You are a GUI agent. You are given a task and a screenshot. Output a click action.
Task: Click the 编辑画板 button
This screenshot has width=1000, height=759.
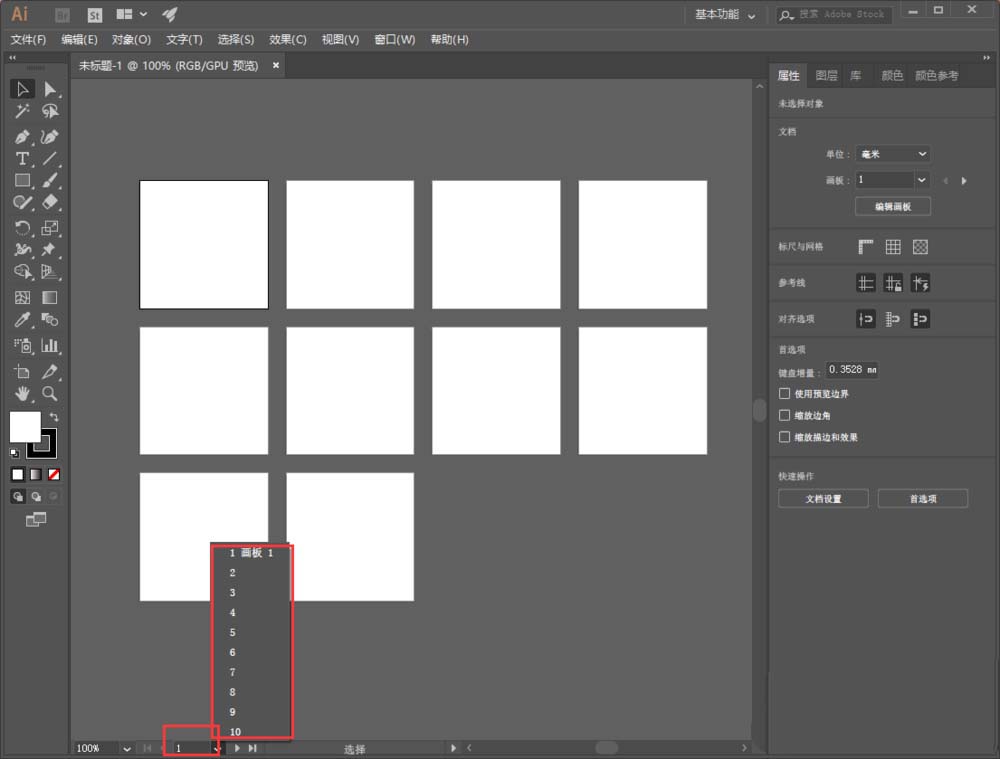pos(892,206)
